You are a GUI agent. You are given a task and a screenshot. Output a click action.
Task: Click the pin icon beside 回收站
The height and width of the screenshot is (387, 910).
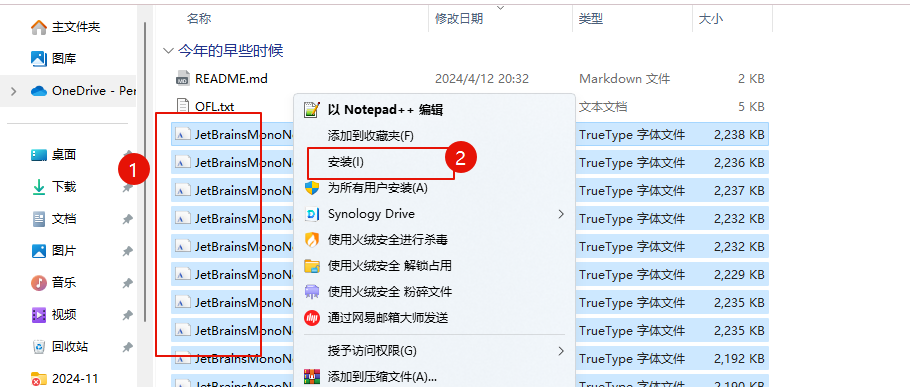tap(128, 347)
